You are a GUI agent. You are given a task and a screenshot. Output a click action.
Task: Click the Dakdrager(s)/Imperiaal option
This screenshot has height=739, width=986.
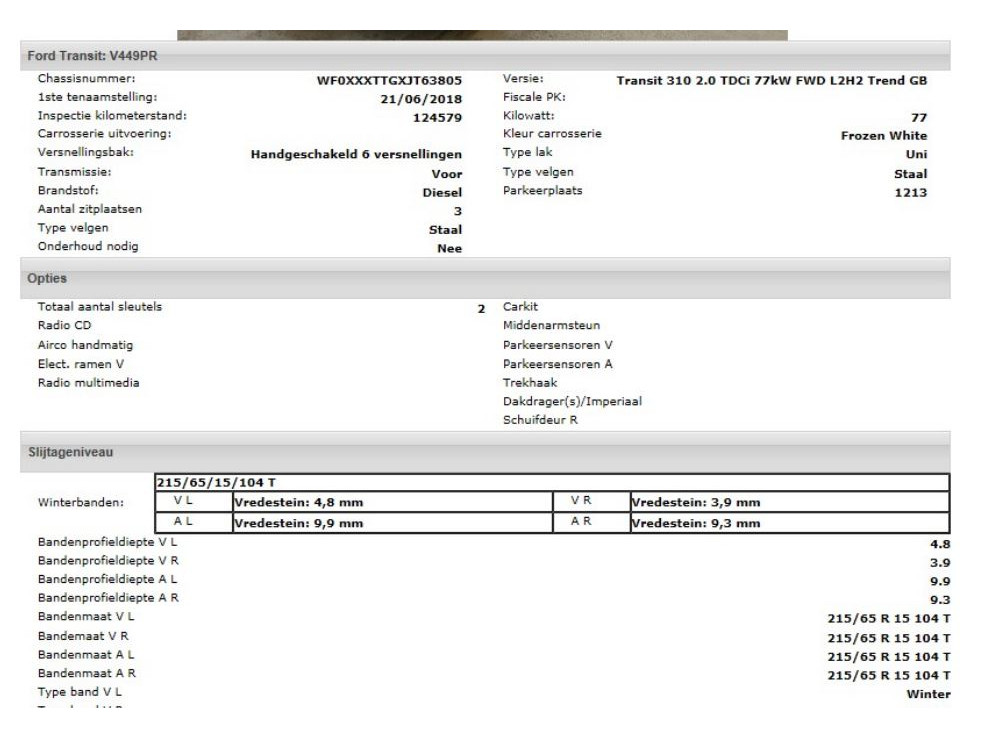pos(572,401)
